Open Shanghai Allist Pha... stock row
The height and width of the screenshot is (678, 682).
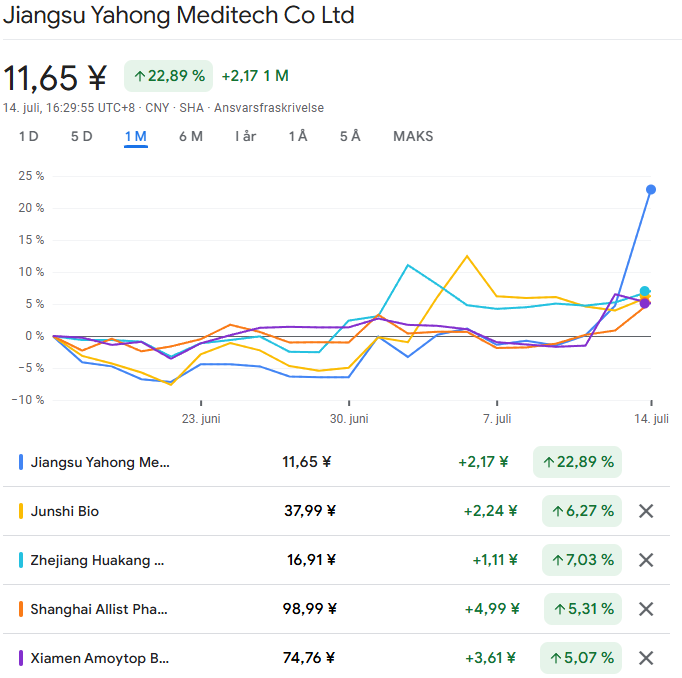(x=336, y=609)
